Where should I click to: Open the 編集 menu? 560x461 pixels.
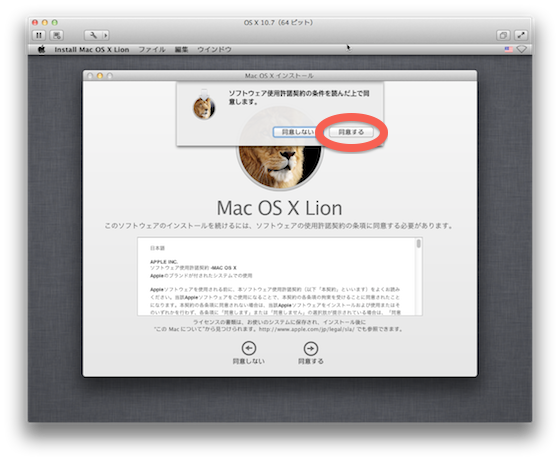(x=181, y=50)
